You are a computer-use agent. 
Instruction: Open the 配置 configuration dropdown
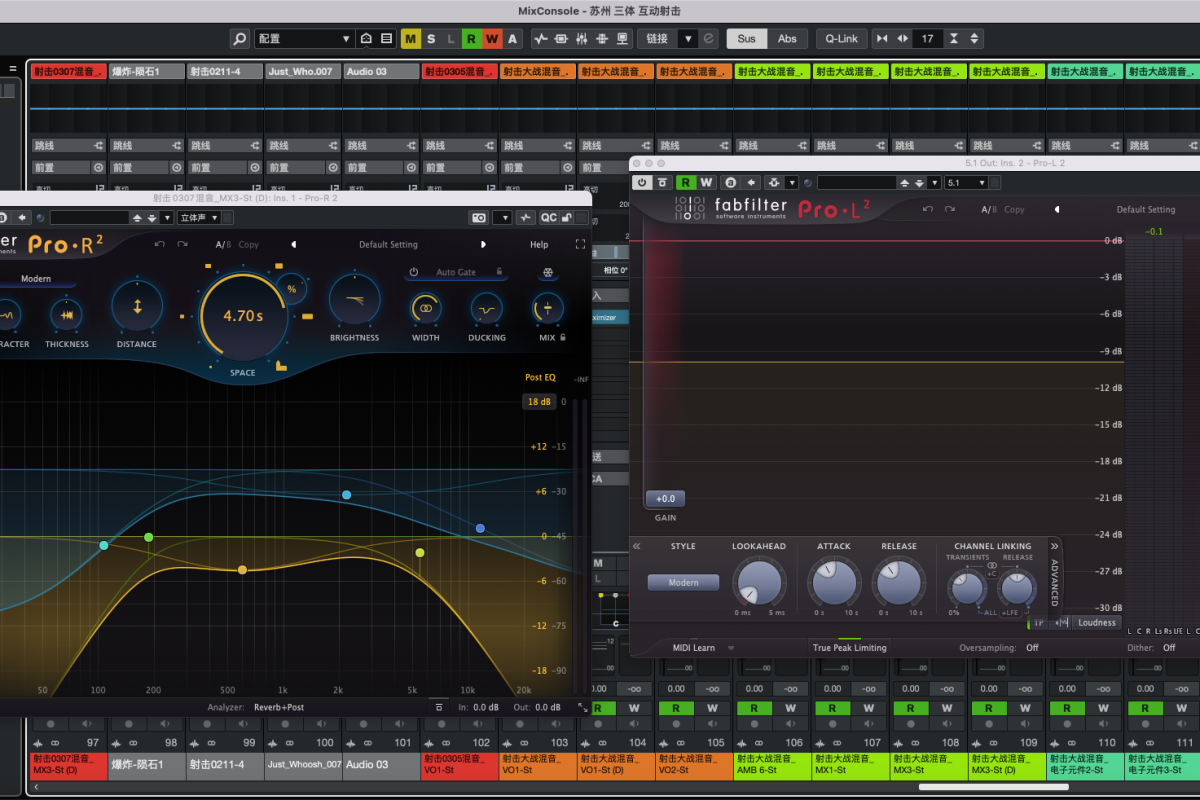pos(304,39)
